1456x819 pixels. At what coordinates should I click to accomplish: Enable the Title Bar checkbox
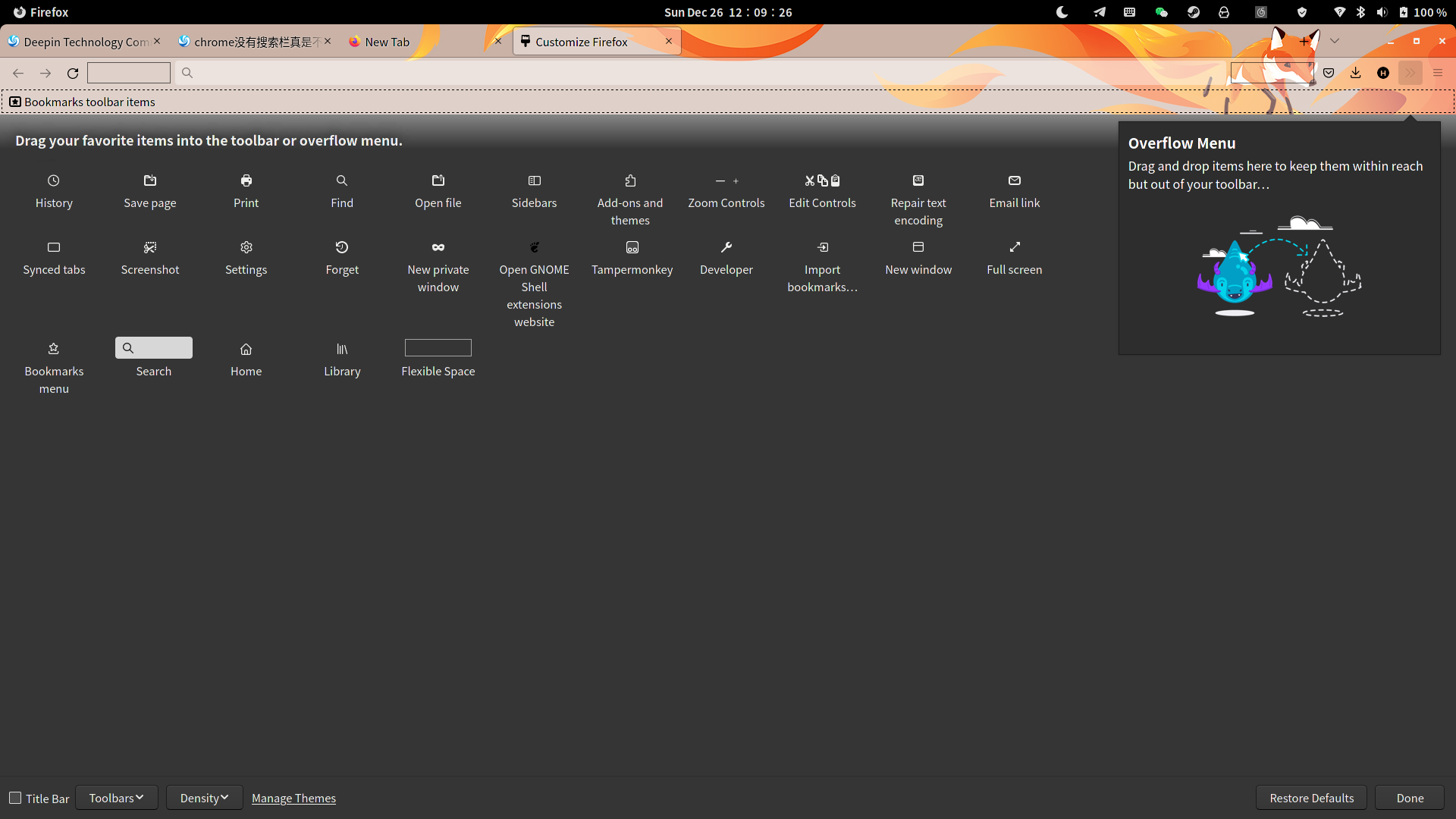(x=15, y=797)
